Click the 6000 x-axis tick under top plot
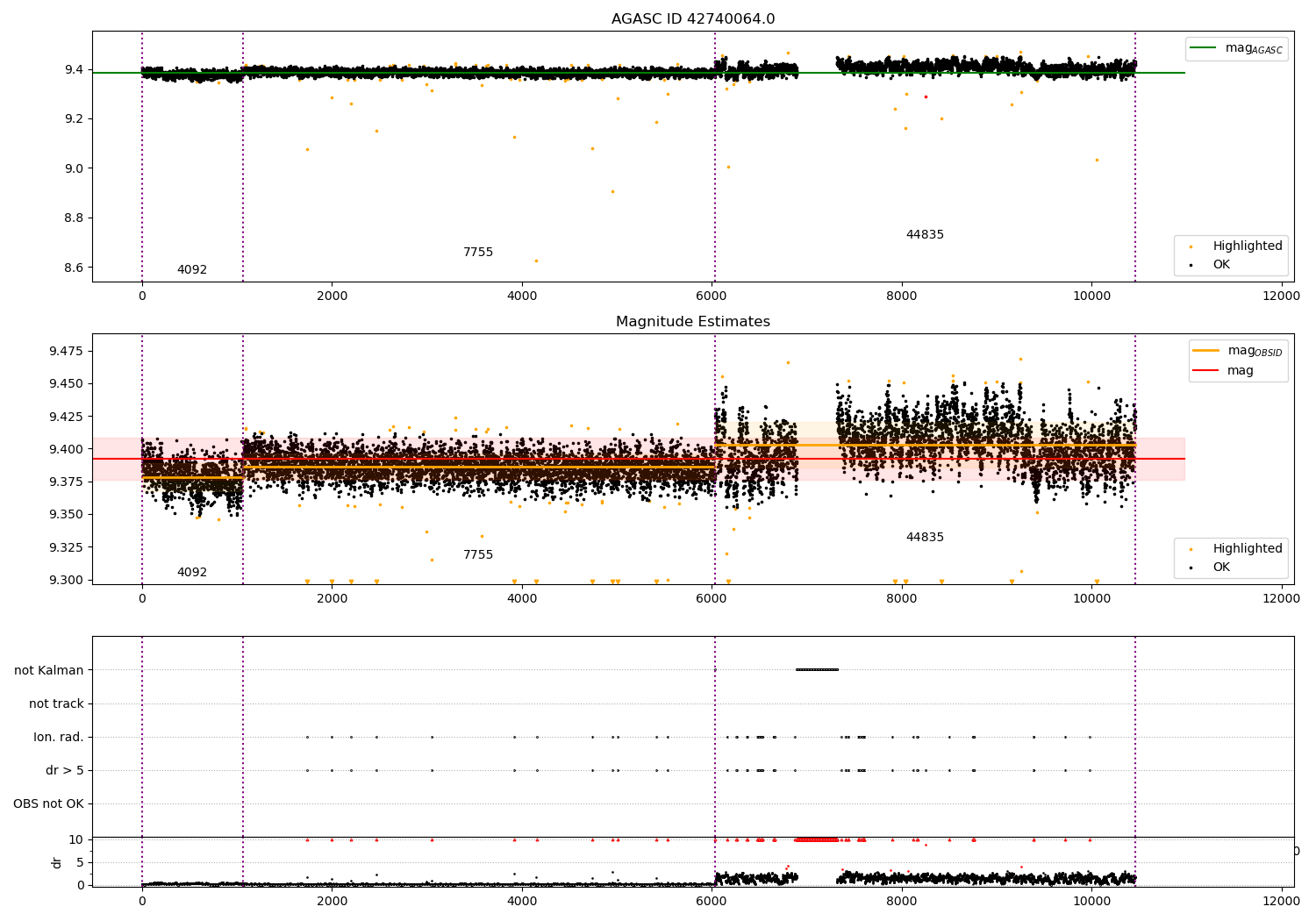The height and width of the screenshot is (921, 1316). point(712,296)
